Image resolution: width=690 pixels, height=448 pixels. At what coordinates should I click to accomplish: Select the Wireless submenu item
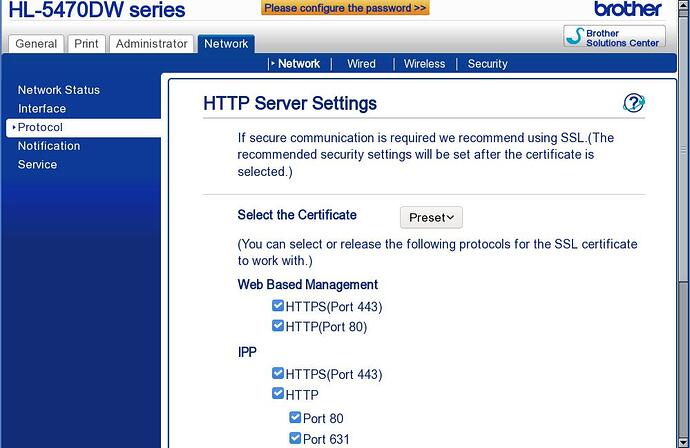point(424,64)
